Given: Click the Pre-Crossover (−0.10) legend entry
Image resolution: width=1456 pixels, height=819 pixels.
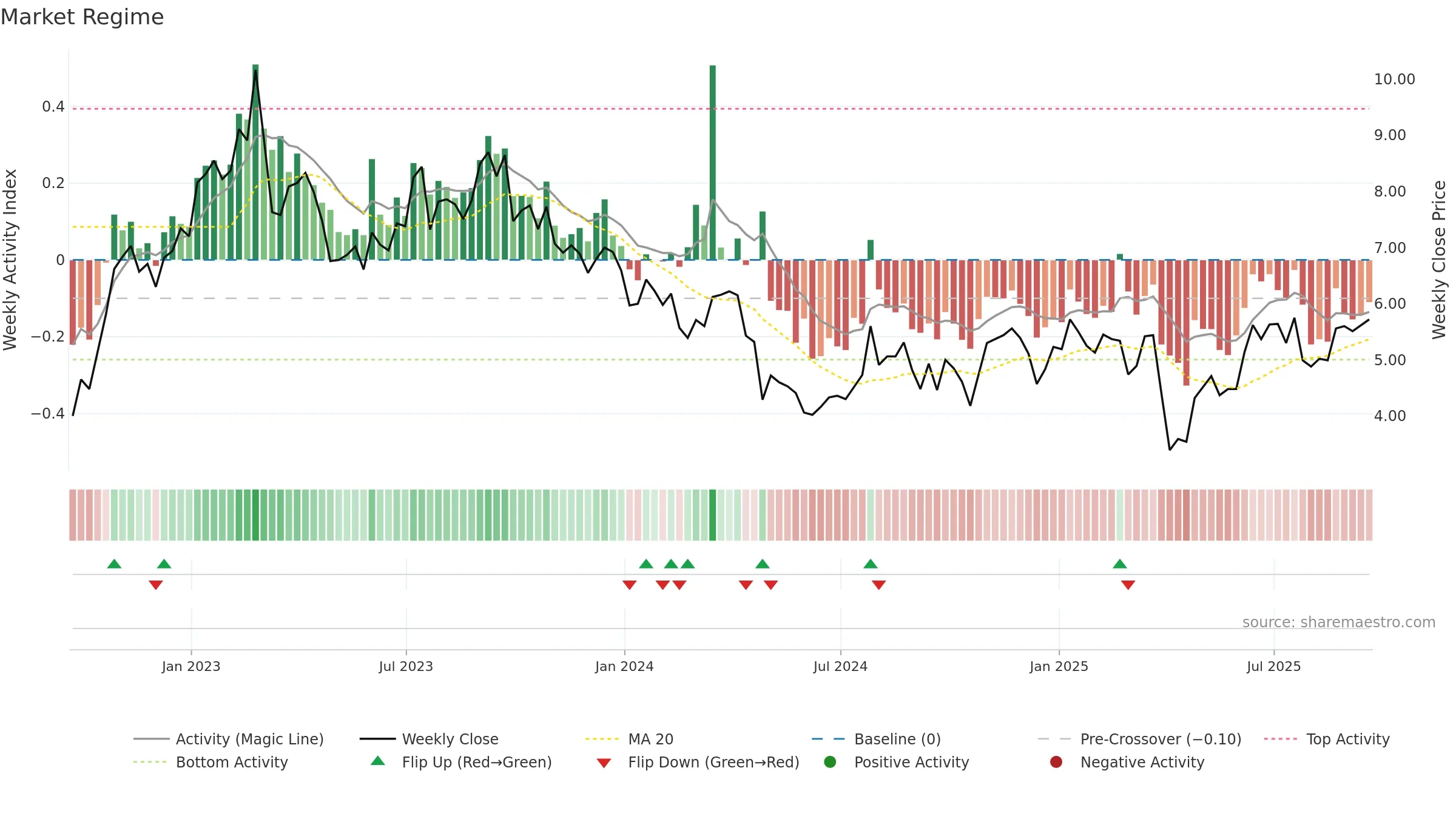Looking at the screenshot, I should (x=1139, y=739).
